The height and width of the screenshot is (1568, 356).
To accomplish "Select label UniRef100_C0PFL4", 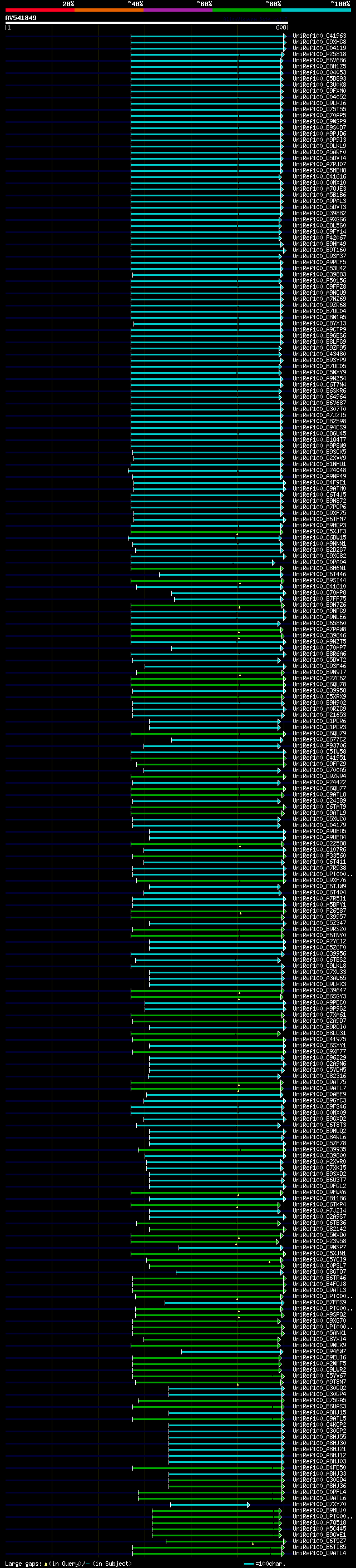I will tap(319, 1492).
